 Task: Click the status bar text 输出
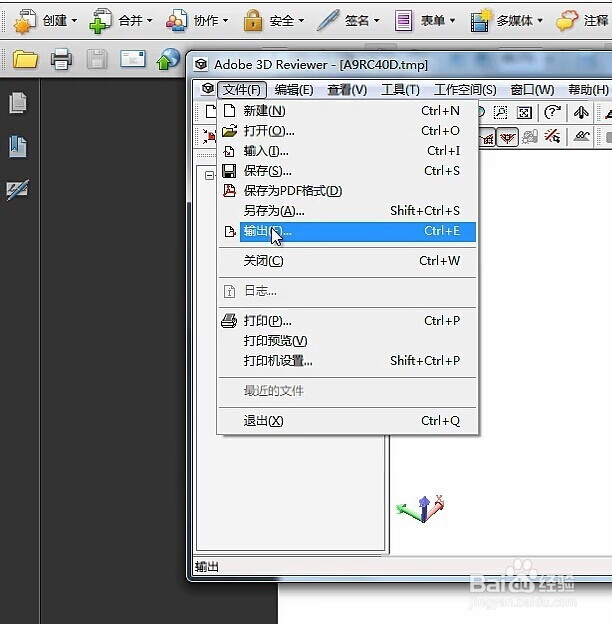(207, 566)
